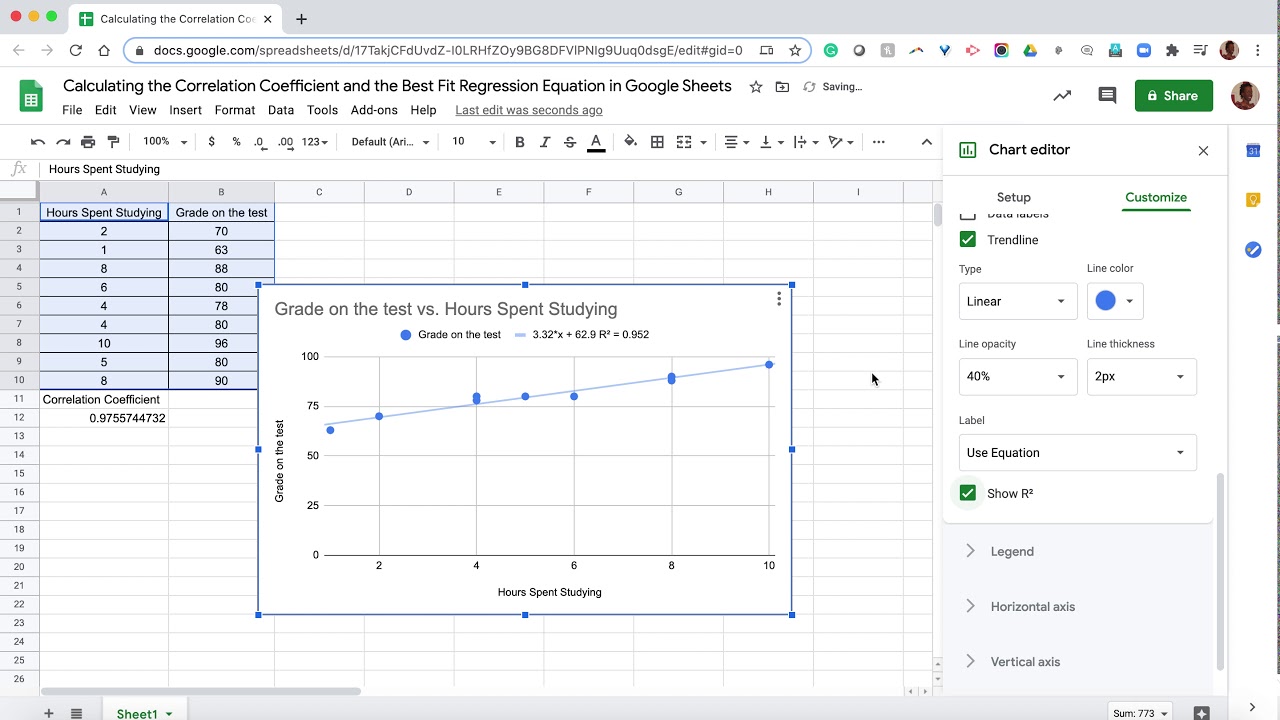Viewport: 1280px width, 720px height.
Task: Open the fill color bucket tool
Action: (x=630, y=142)
